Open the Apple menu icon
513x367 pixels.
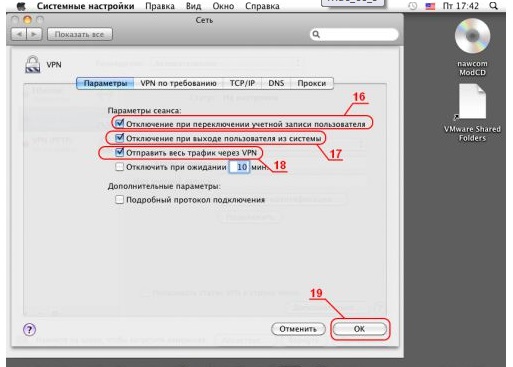[21, 6]
